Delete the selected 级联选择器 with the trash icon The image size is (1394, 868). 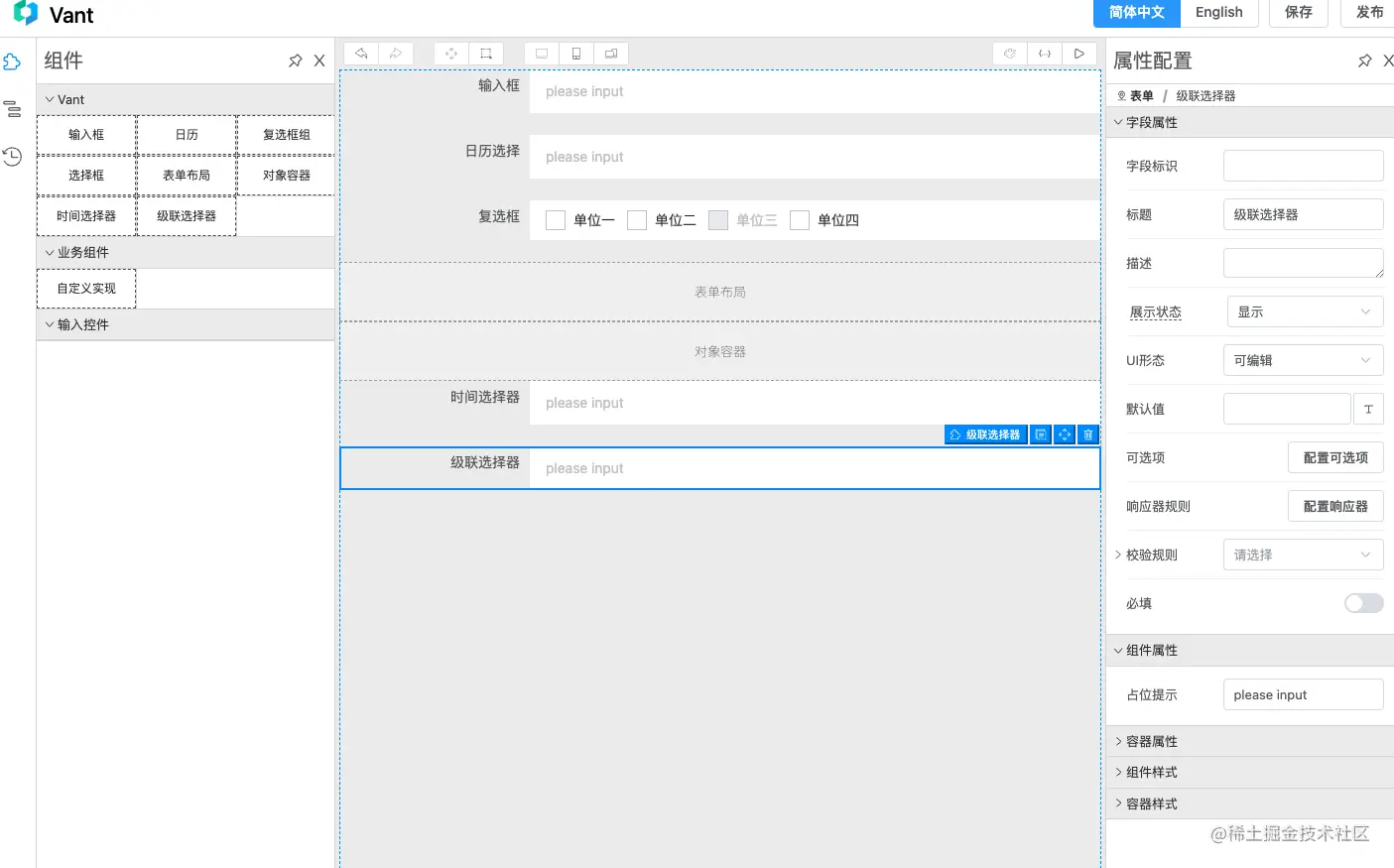click(x=1088, y=434)
